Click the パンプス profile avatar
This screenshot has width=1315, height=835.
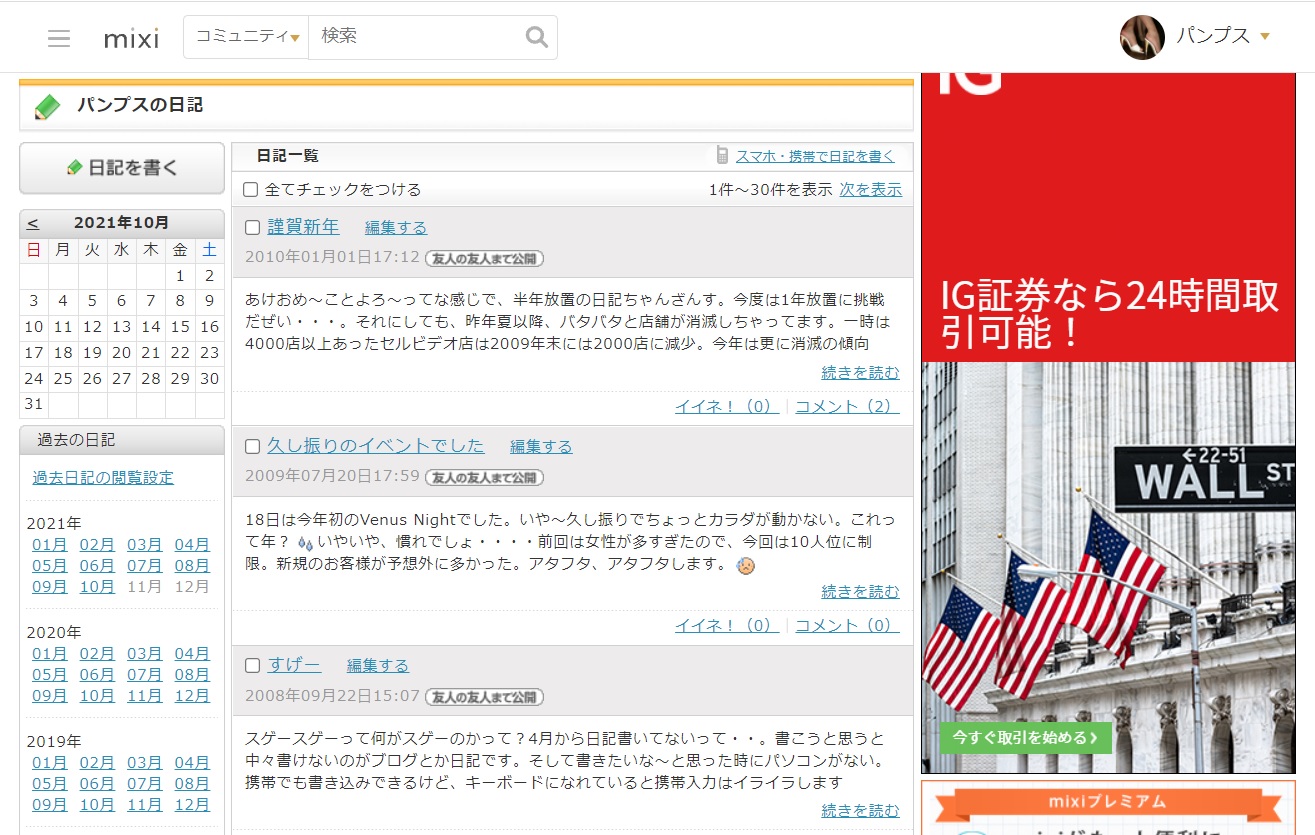(1142, 37)
